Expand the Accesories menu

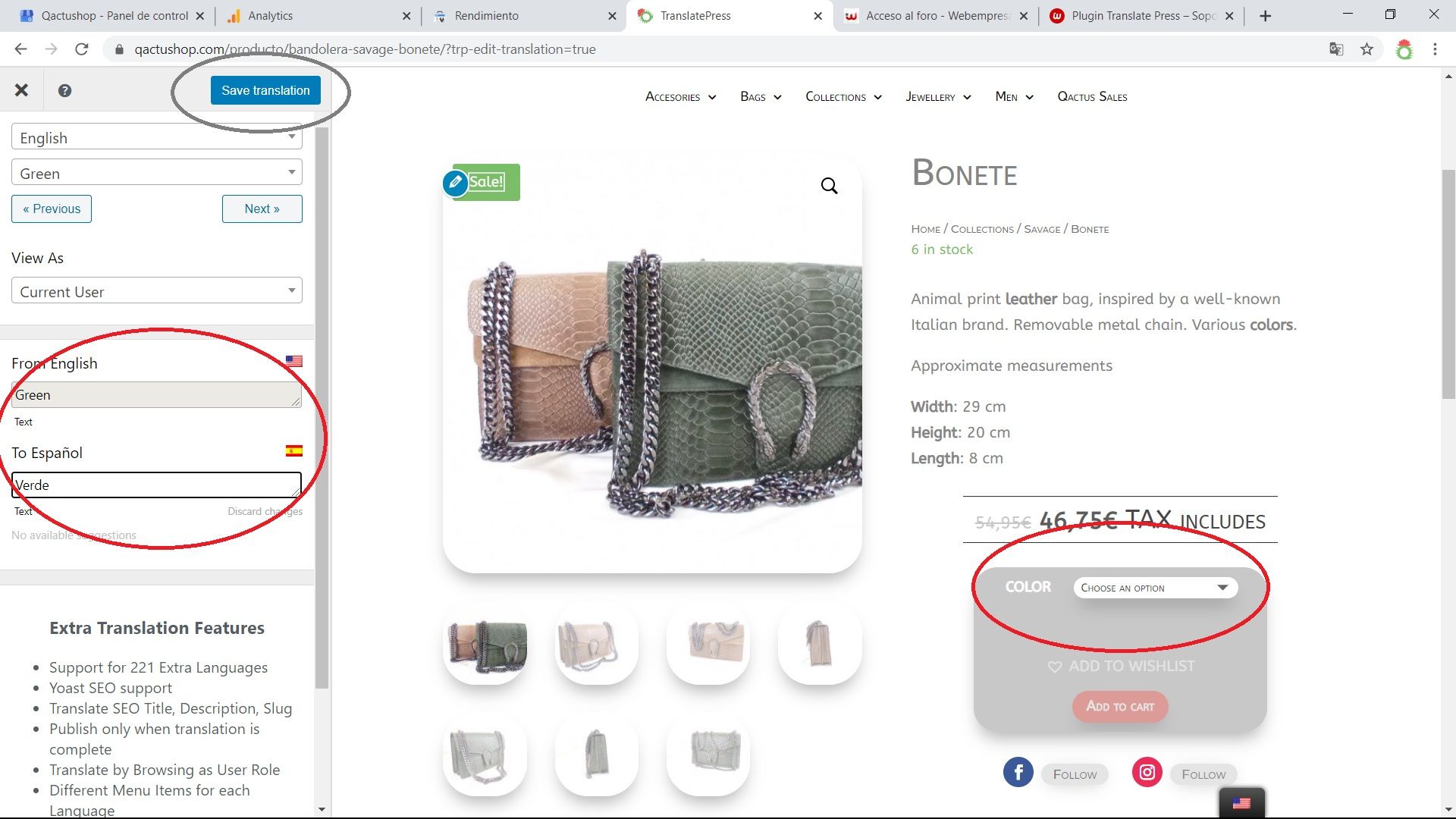[680, 97]
